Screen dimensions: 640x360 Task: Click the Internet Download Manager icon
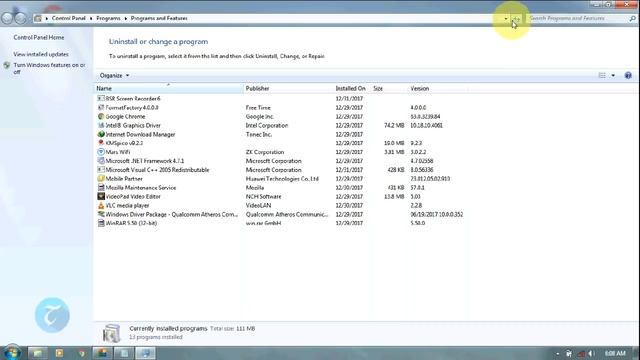[101, 134]
